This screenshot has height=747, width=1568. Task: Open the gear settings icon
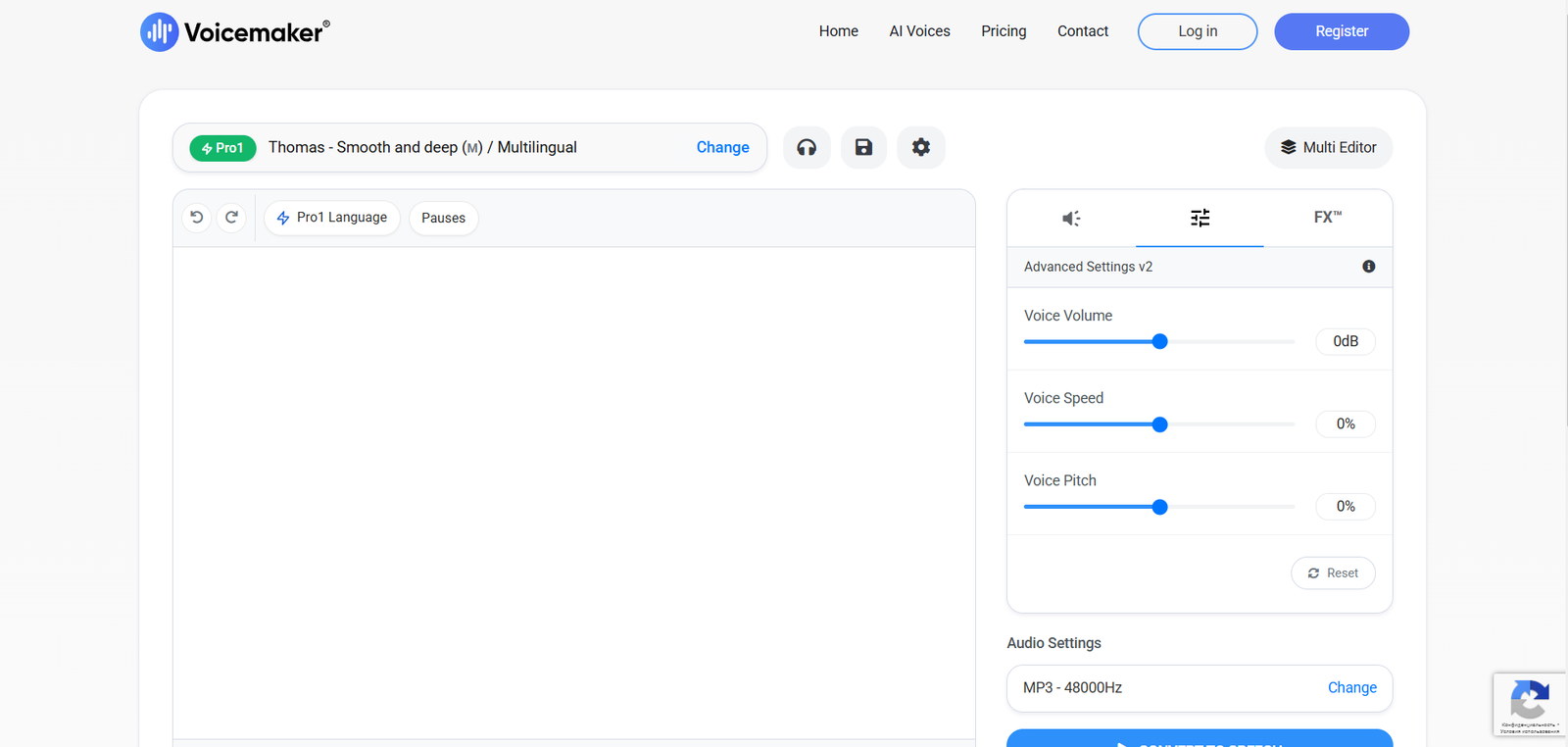921,147
